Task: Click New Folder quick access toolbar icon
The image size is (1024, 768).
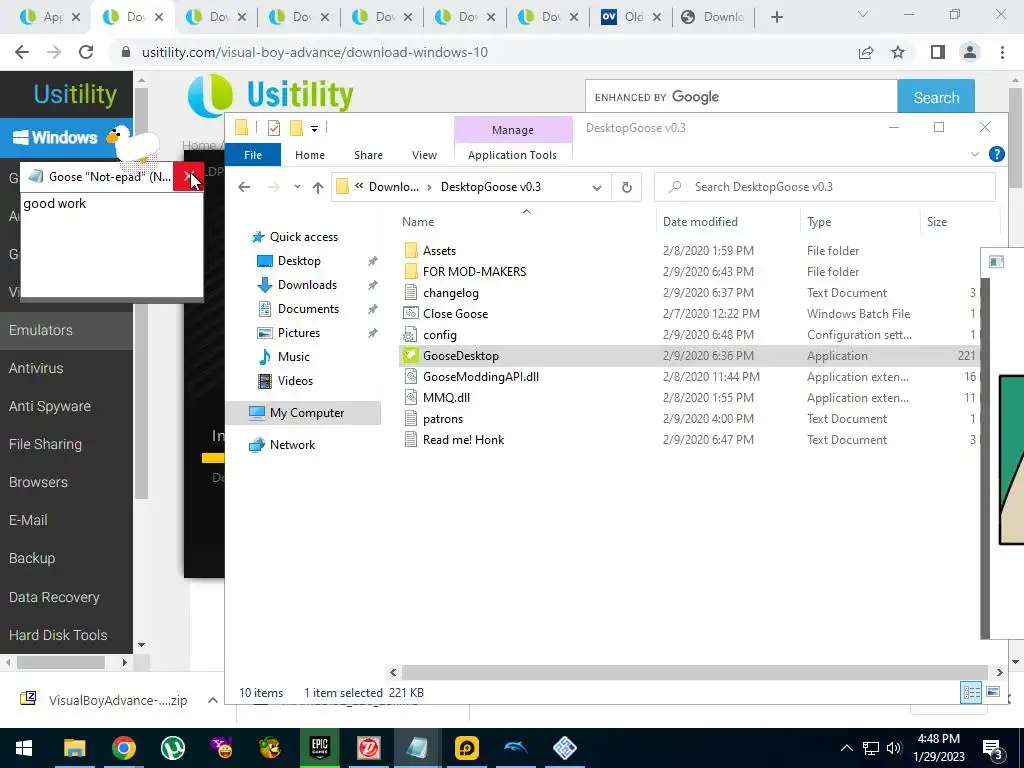Action: [296, 128]
